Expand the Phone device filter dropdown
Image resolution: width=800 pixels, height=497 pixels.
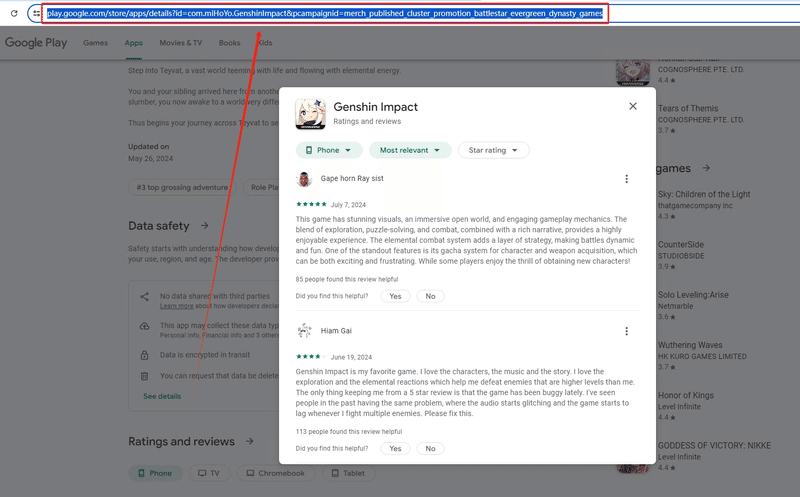click(x=329, y=150)
